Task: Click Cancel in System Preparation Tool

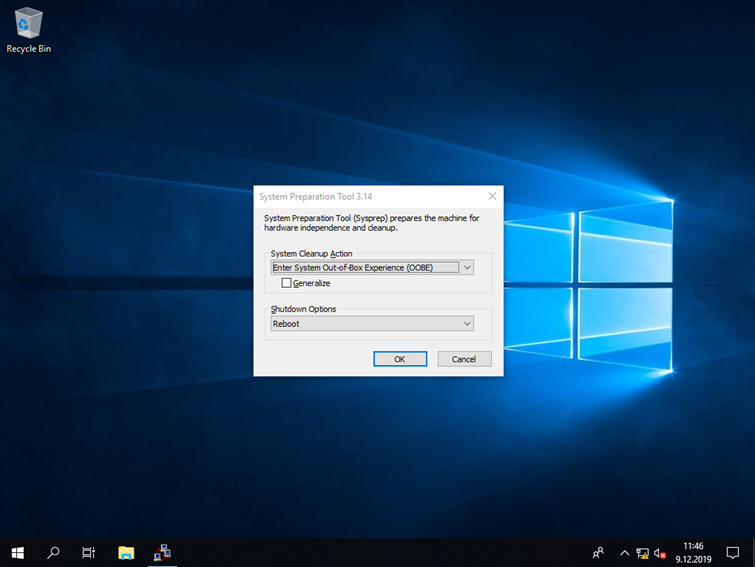Action: [x=464, y=359]
